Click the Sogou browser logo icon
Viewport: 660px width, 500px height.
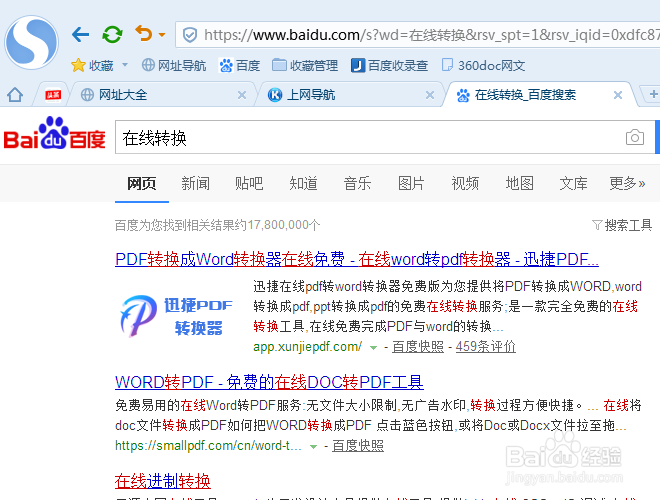(32, 42)
